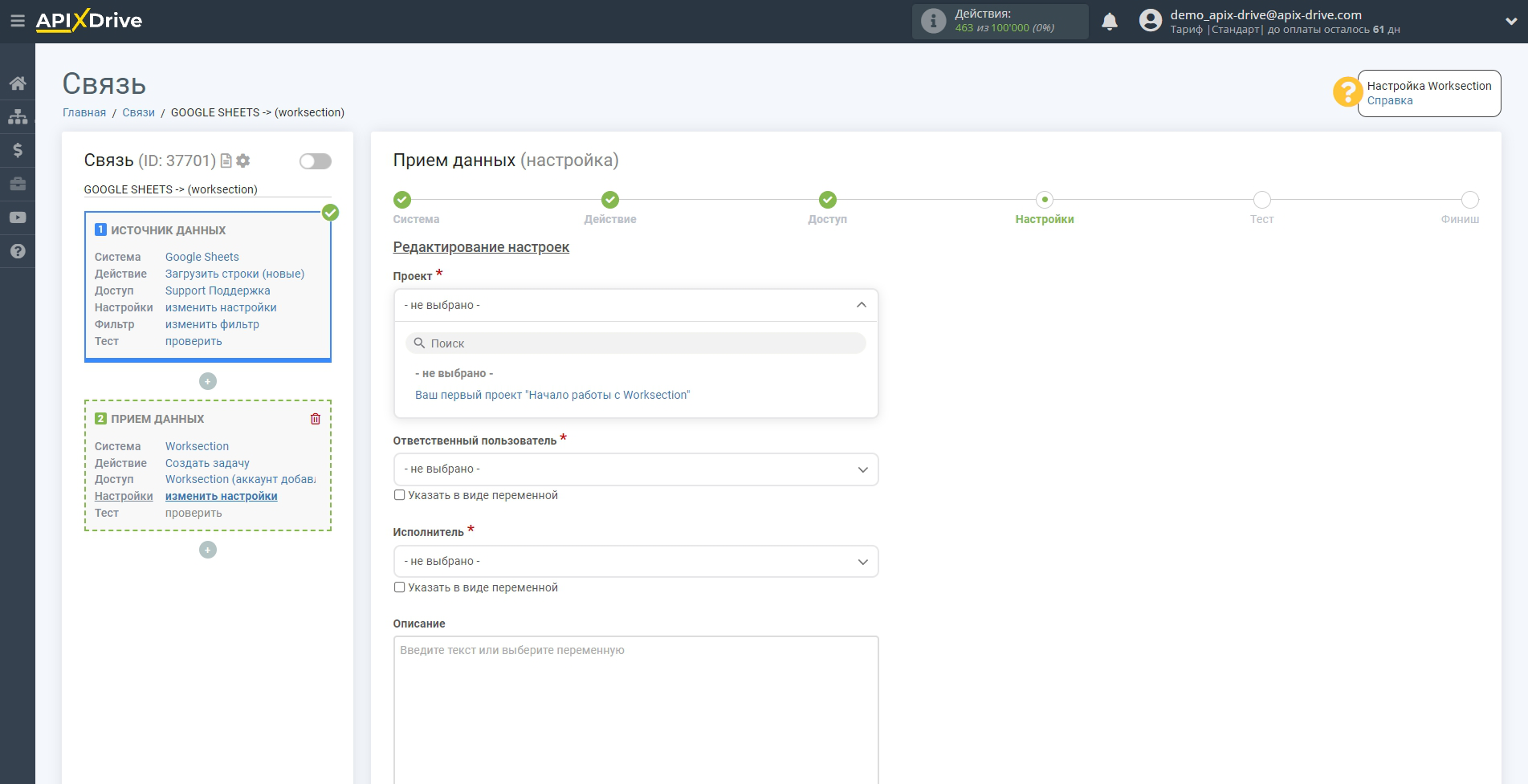Open the connection settings gear icon
Viewport: 1528px width, 784px height.
(x=243, y=161)
